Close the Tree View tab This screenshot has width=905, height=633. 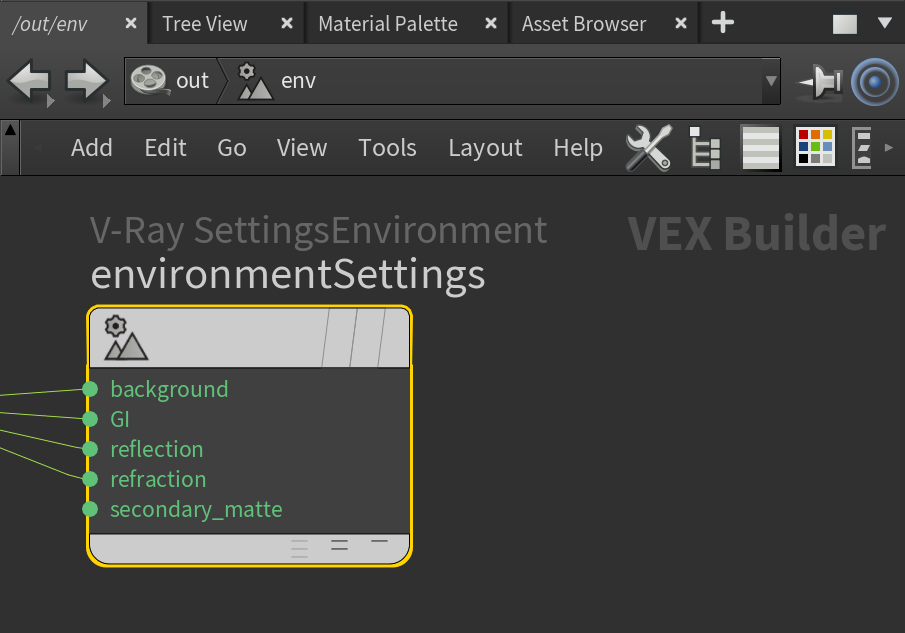point(287,23)
